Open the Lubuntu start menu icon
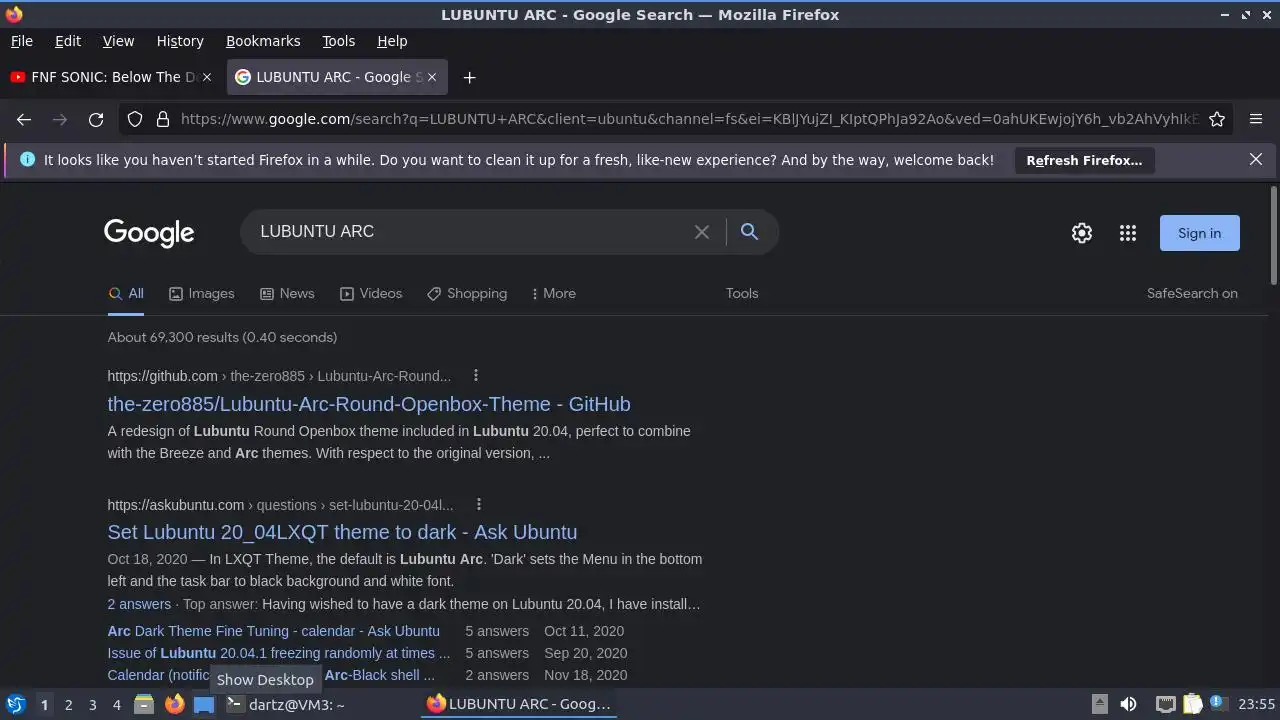Screen dimensions: 1280x720 tap(15, 704)
